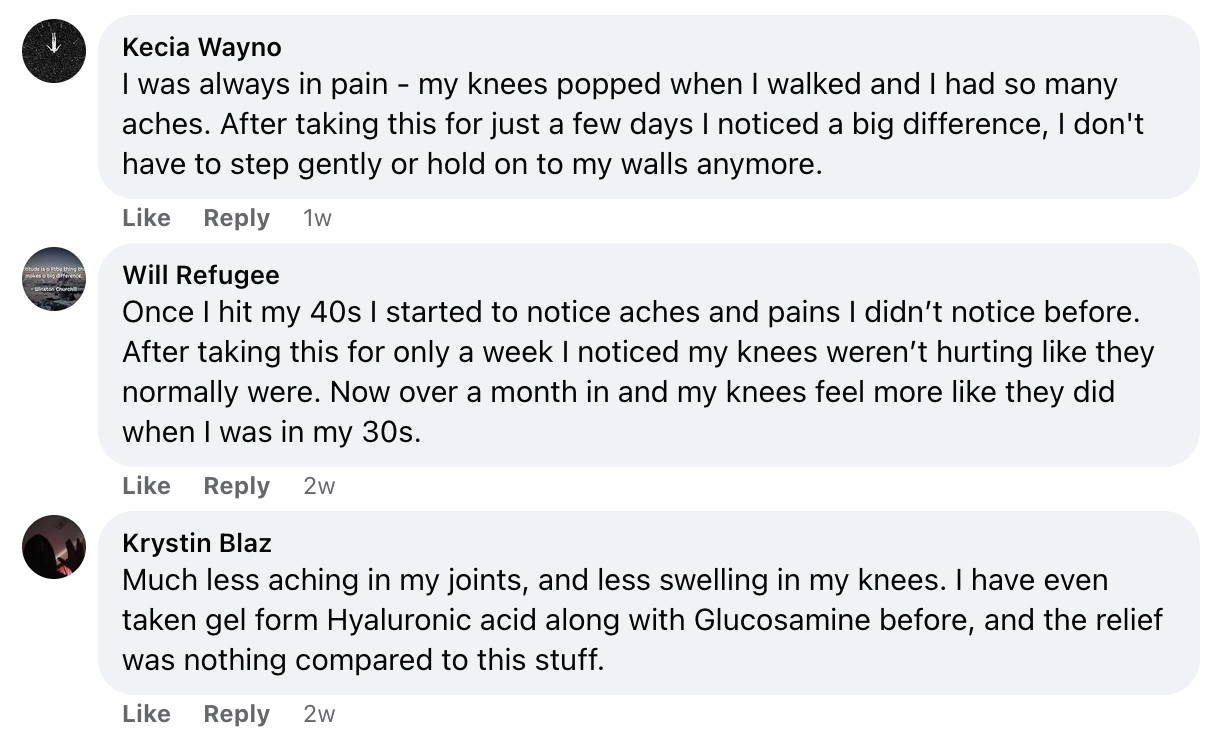Like Will Refugee's comment
Image resolution: width=1218 pixels, height=738 pixels.
(x=147, y=486)
